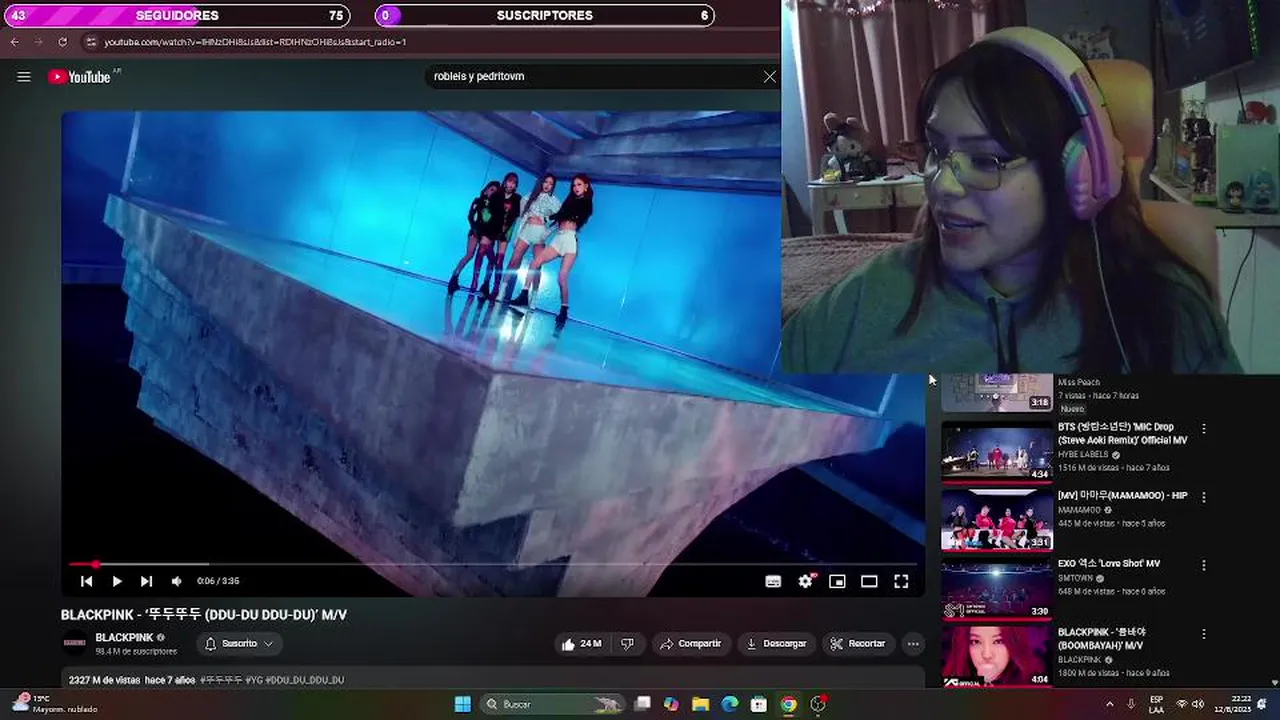The height and width of the screenshot is (720, 1280).
Task: Click the BLACKPINK BOOMBAYAH M/V title
Action: (x=1102, y=639)
